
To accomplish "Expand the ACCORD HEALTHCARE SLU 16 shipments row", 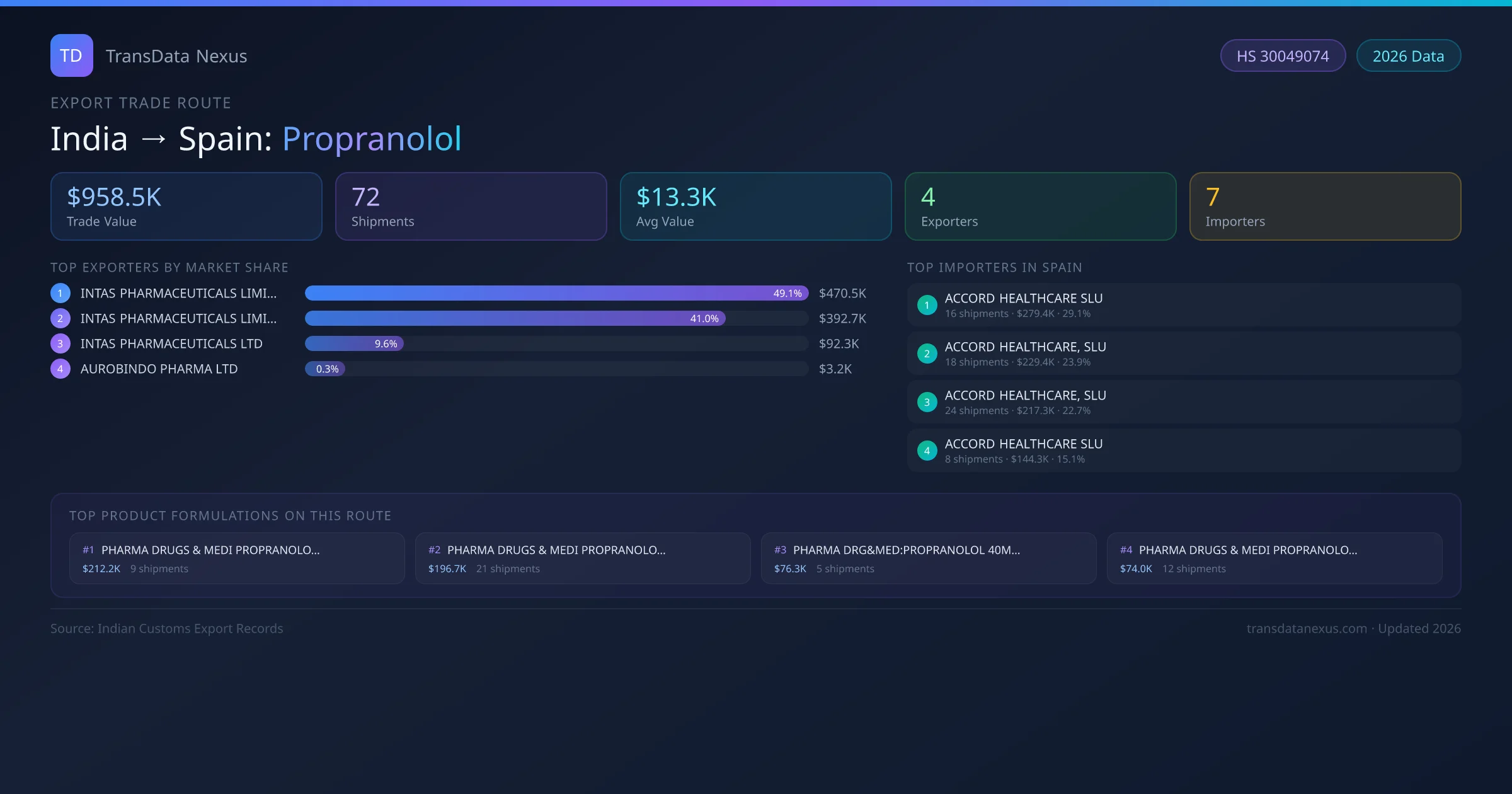I will tap(1183, 304).
